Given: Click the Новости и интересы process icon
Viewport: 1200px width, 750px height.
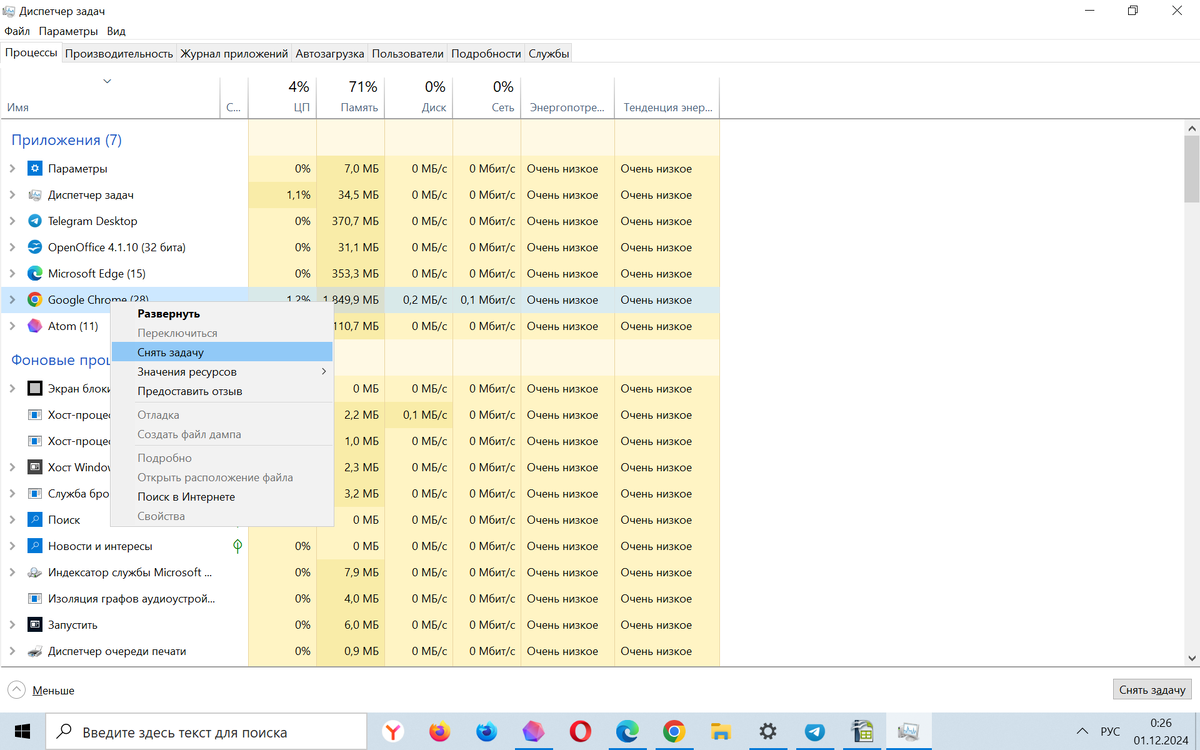Looking at the screenshot, I should (35, 546).
